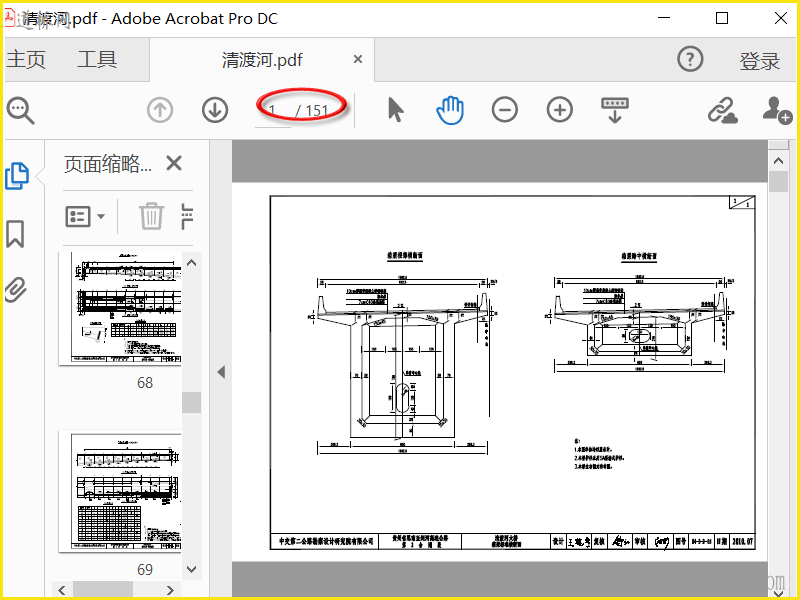The width and height of the screenshot is (800, 600).
Task: Open the scrolling page display options
Action: tap(615, 110)
